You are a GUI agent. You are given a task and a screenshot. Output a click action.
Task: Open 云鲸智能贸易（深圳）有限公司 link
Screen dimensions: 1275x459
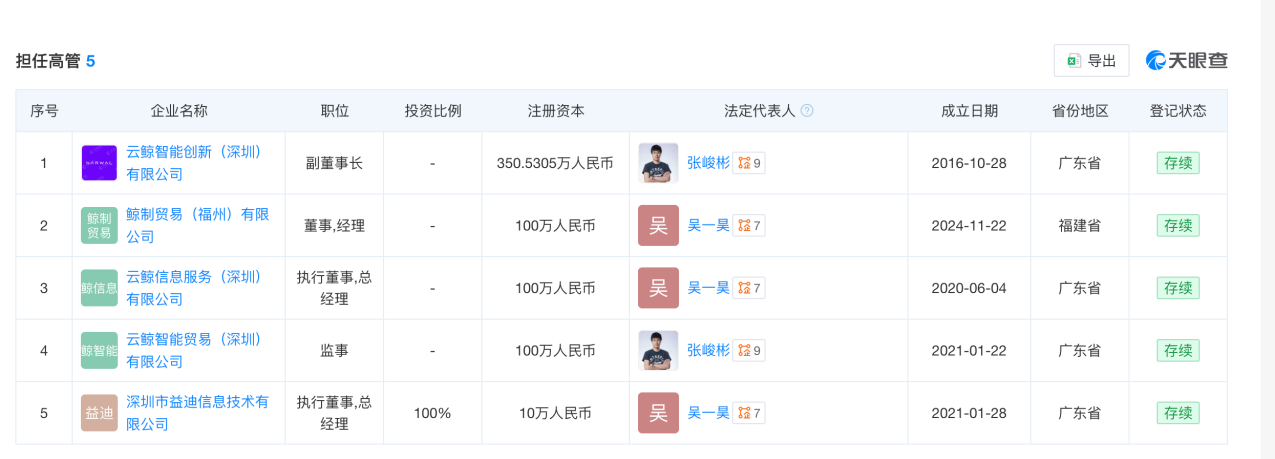(193, 340)
